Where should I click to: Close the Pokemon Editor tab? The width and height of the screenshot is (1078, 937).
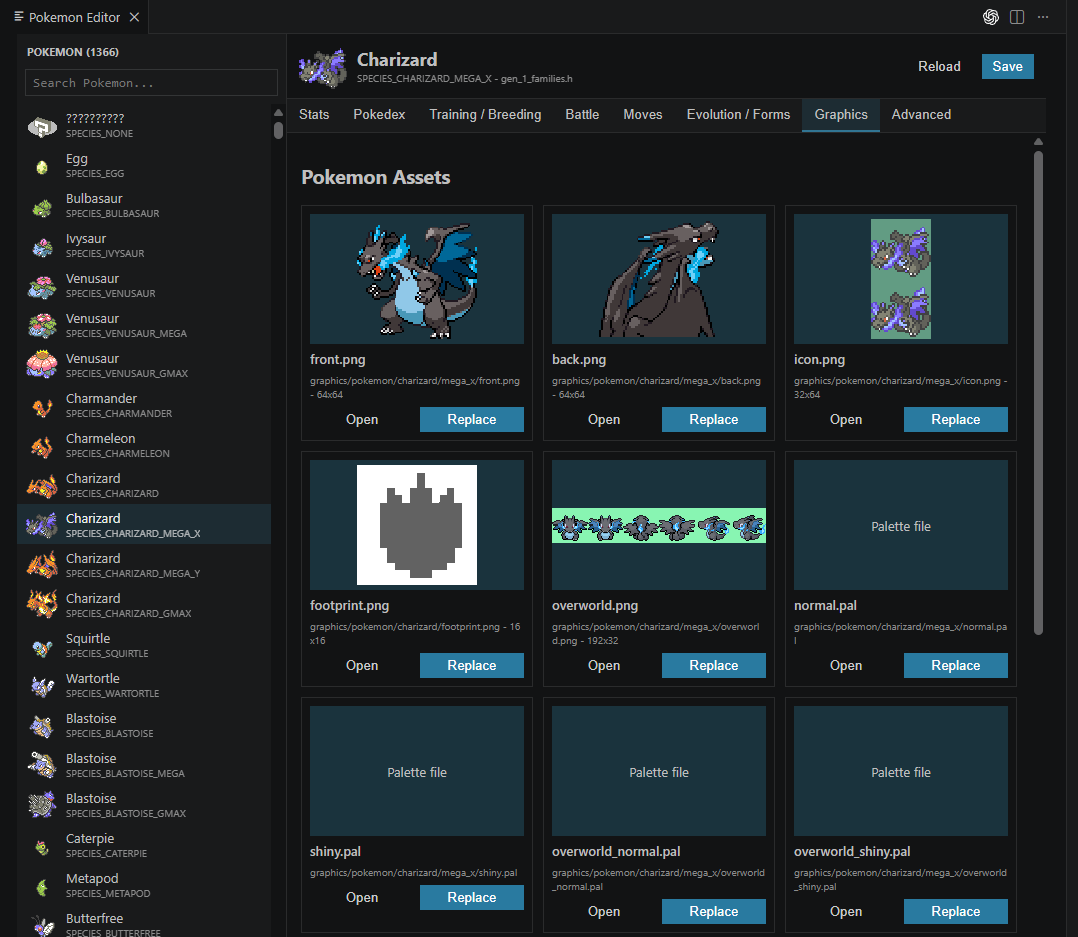135,17
